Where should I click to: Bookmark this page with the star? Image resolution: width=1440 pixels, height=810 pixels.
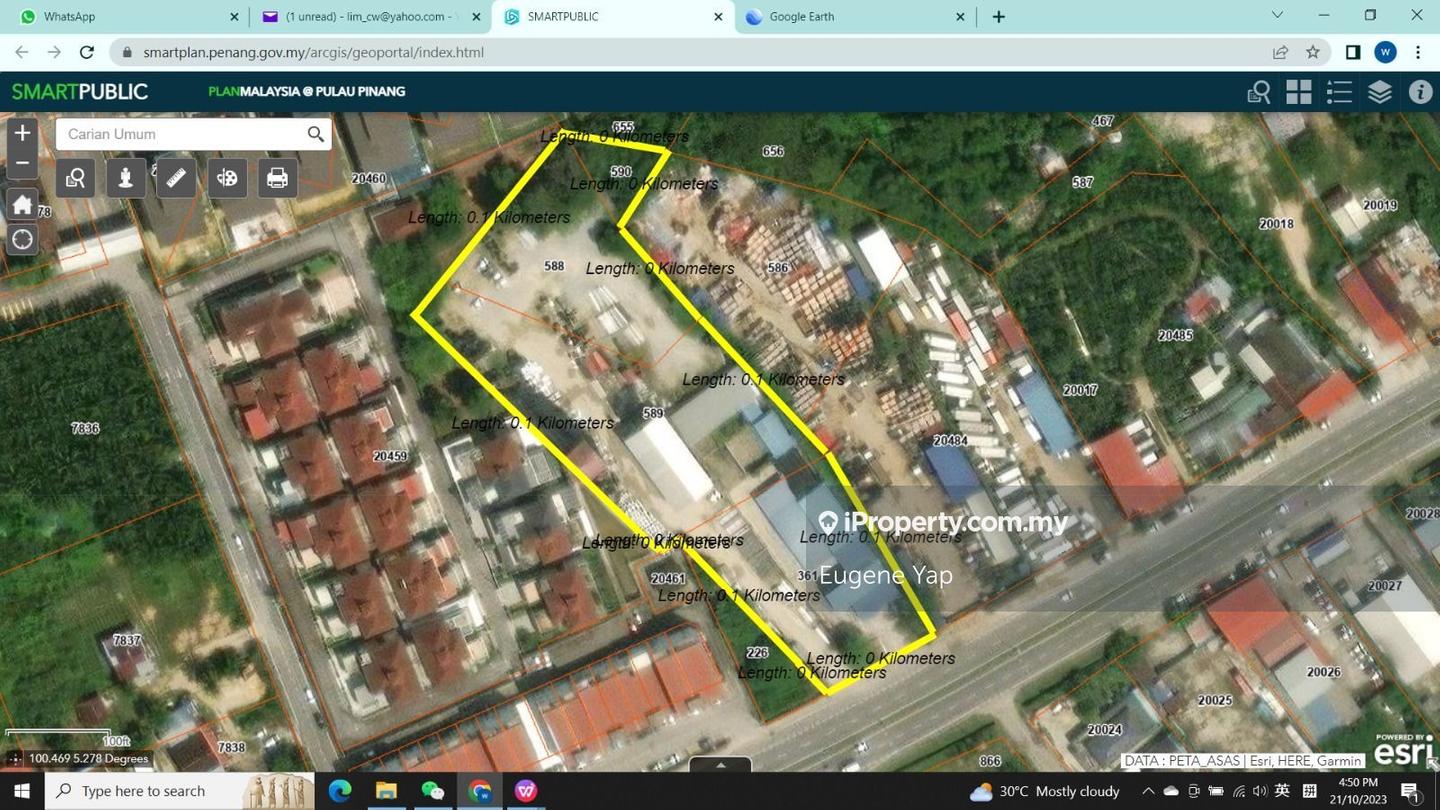[1313, 52]
